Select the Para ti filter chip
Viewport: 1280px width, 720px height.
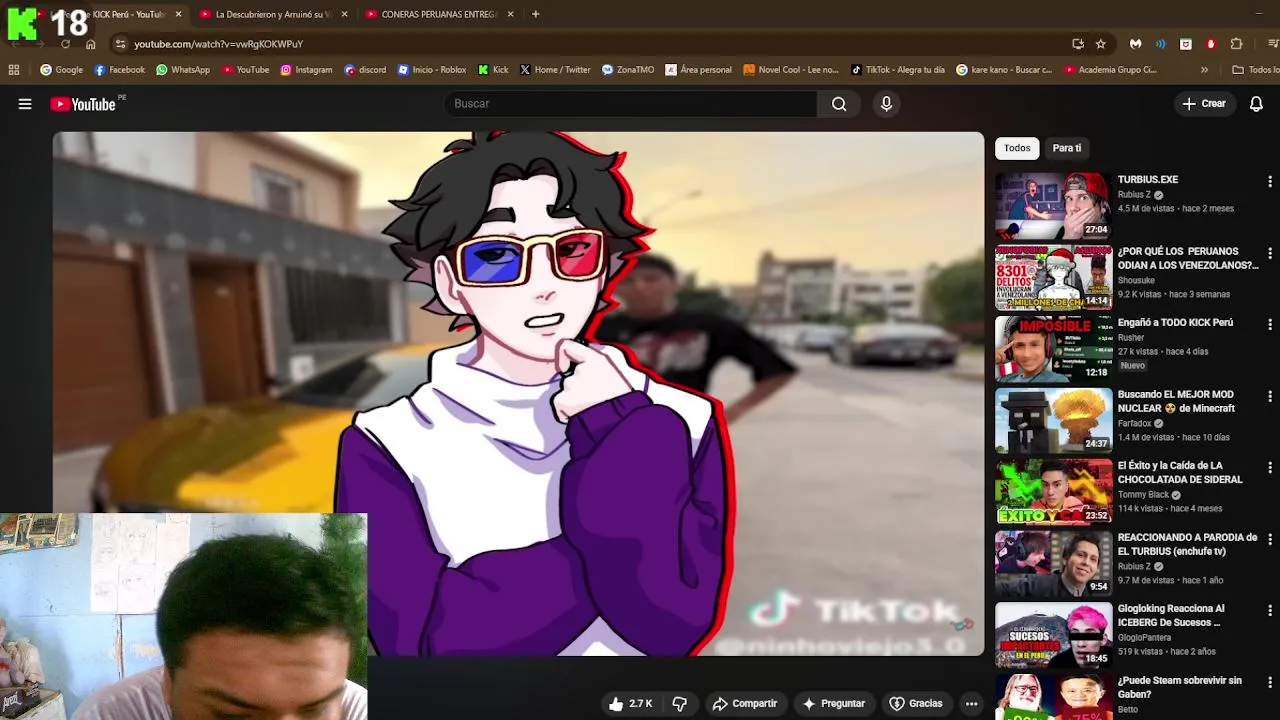(x=1067, y=148)
